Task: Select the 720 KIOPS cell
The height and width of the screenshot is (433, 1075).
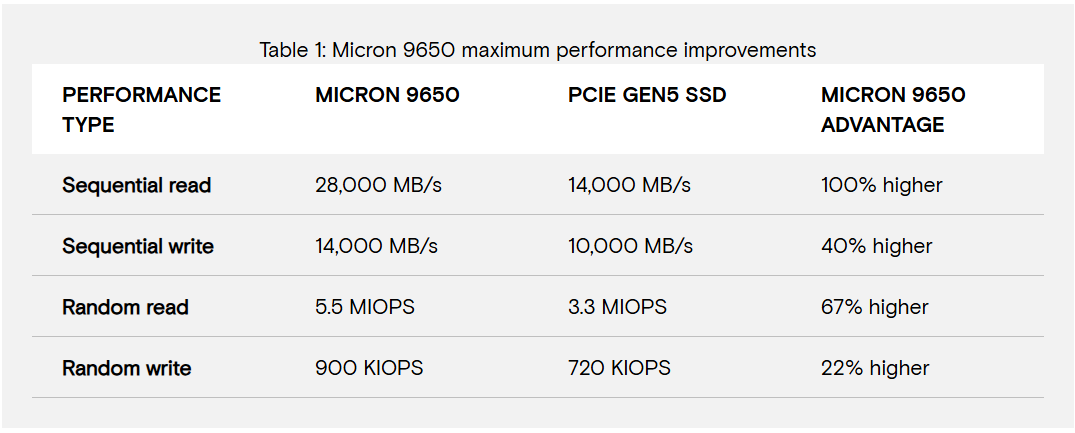Action: click(x=619, y=368)
